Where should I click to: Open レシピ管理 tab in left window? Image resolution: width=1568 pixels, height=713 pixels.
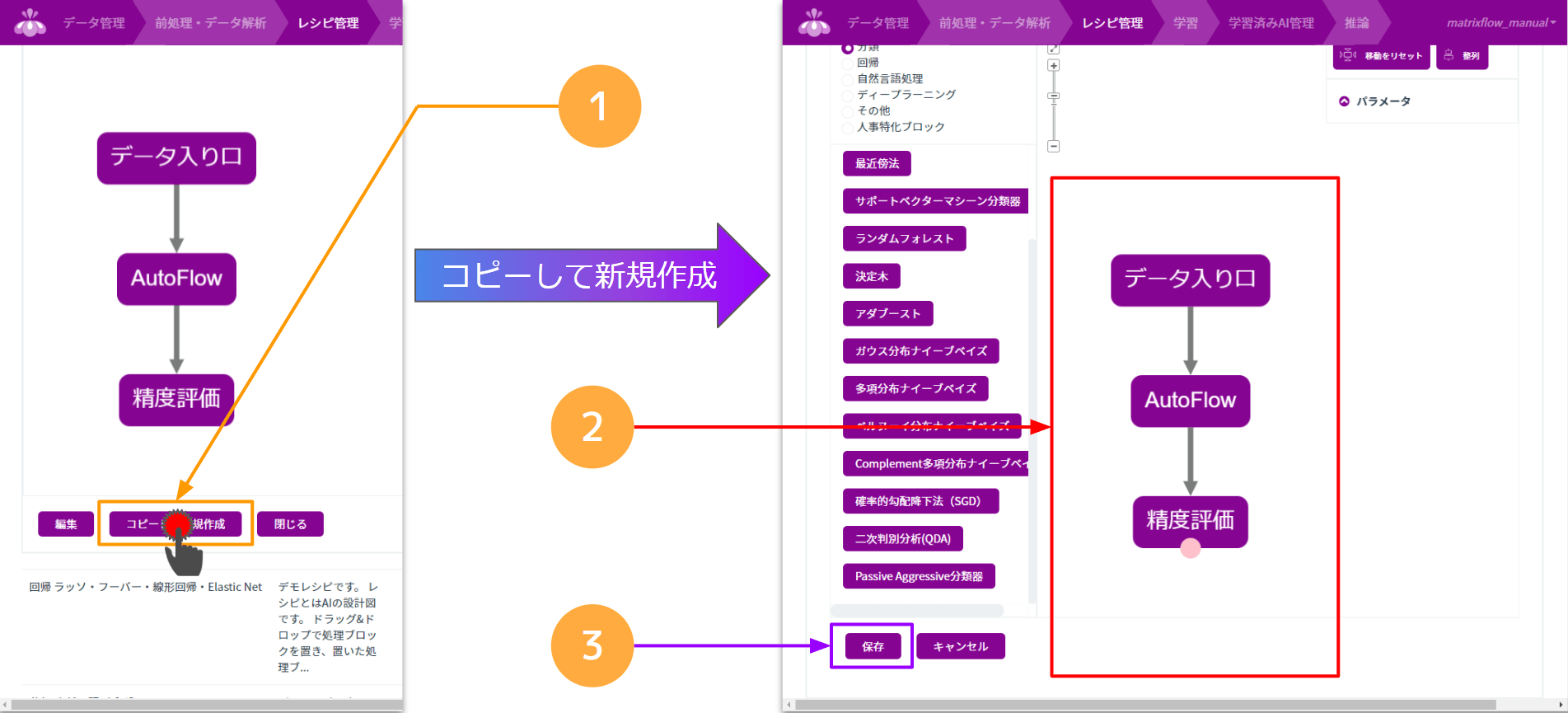click(328, 23)
